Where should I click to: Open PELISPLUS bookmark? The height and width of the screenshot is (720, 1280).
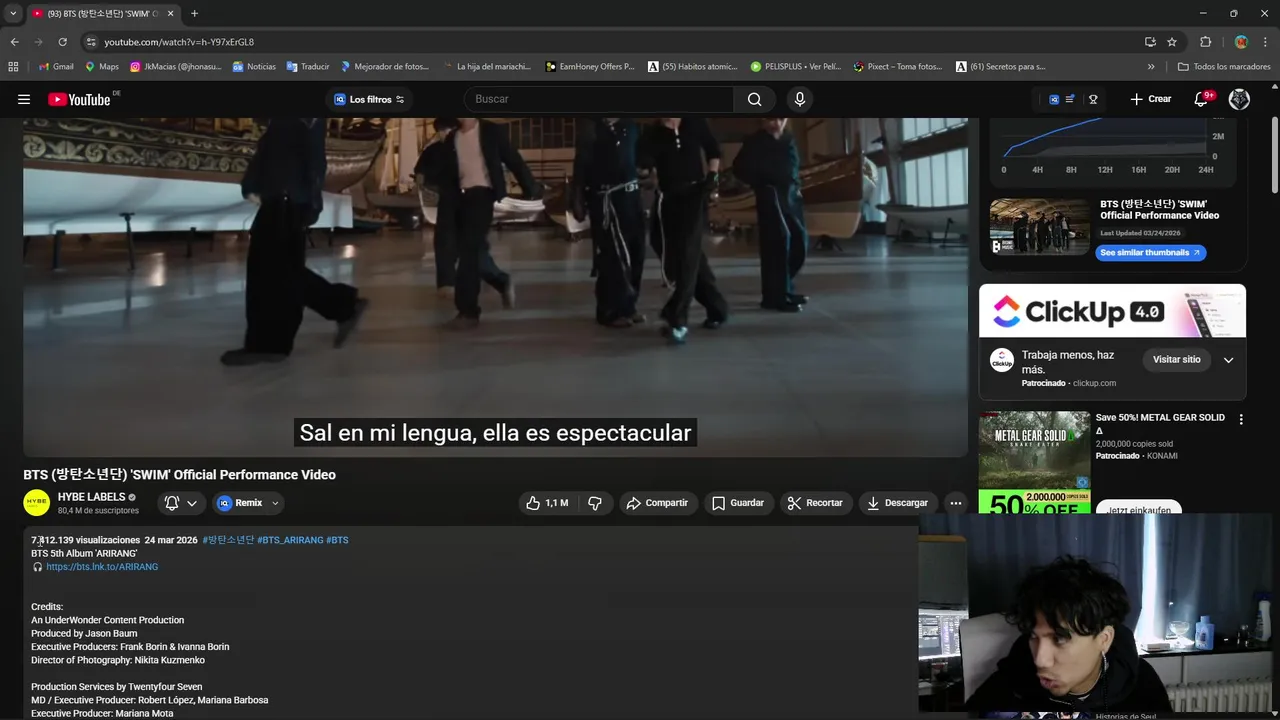pyautogui.click(x=796, y=67)
